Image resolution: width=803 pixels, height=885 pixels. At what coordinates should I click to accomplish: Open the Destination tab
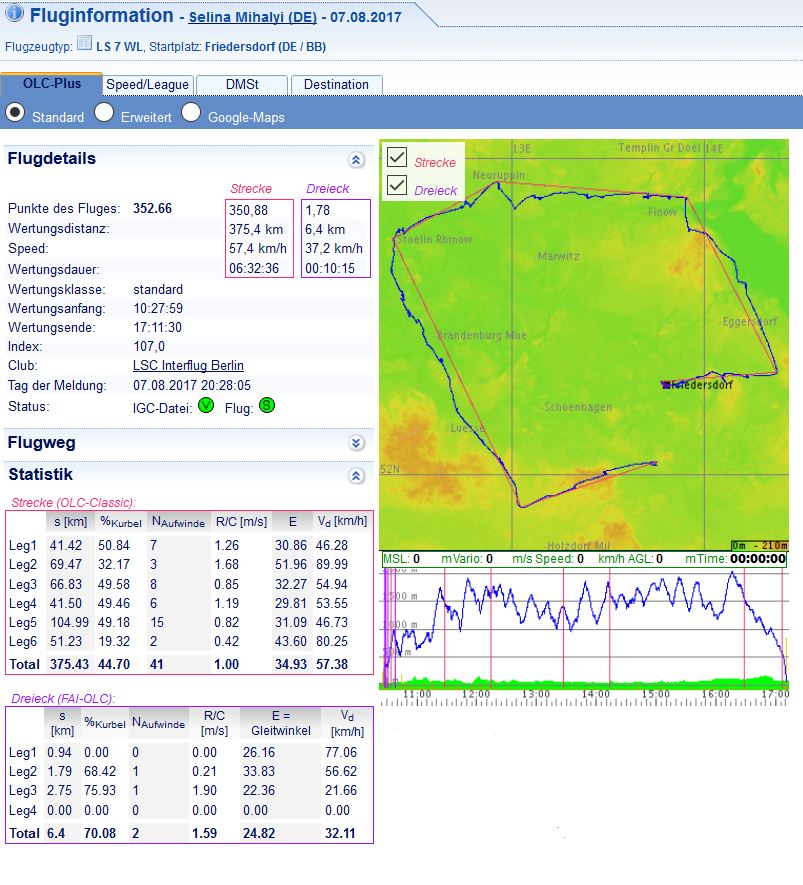[336, 85]
